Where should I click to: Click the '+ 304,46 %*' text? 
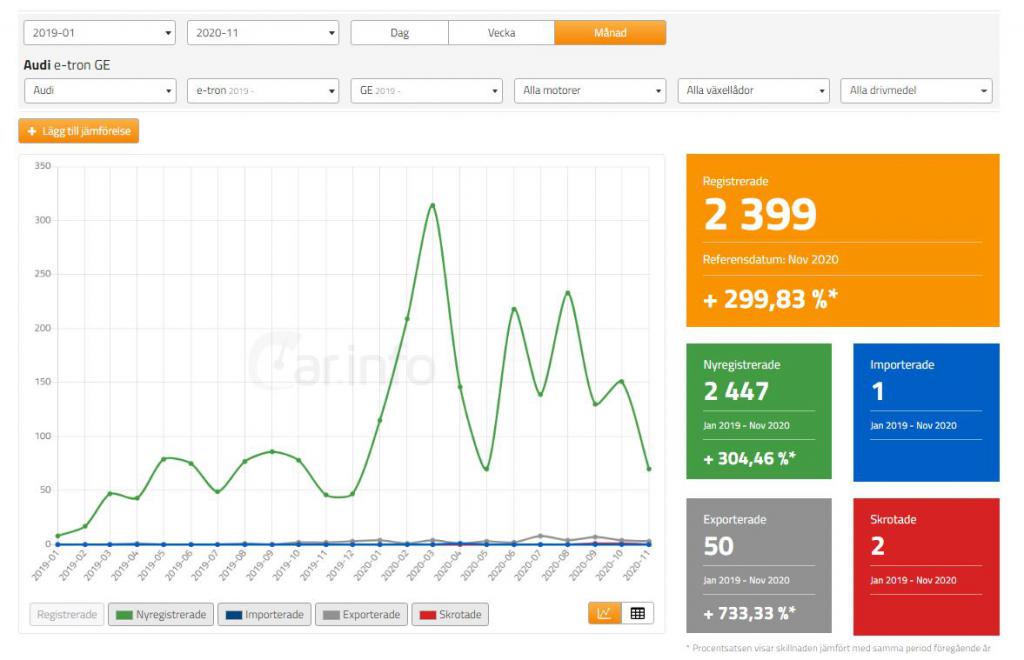click(750, 459)
